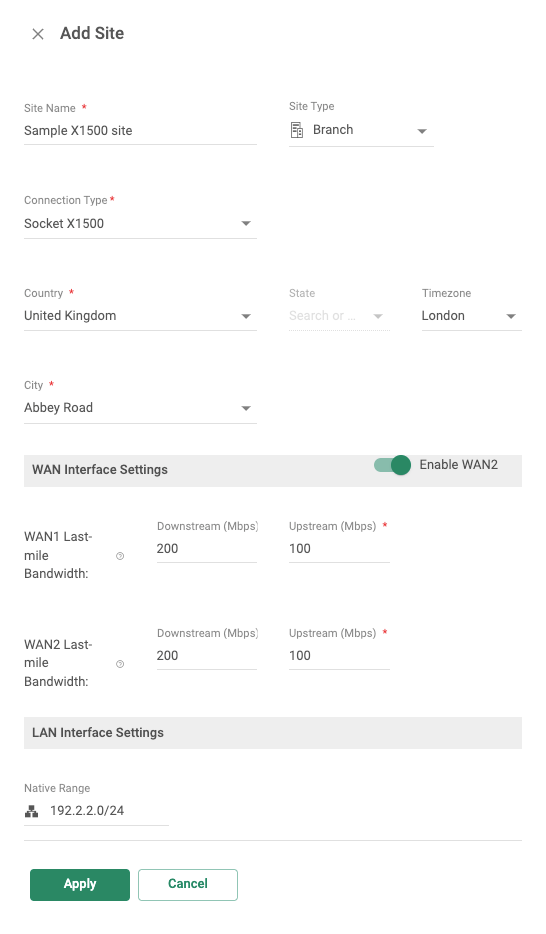This screenshot has height=934, width=546.
Task: Open the Country United Kingdom dropdown
Action: point(141,316)
